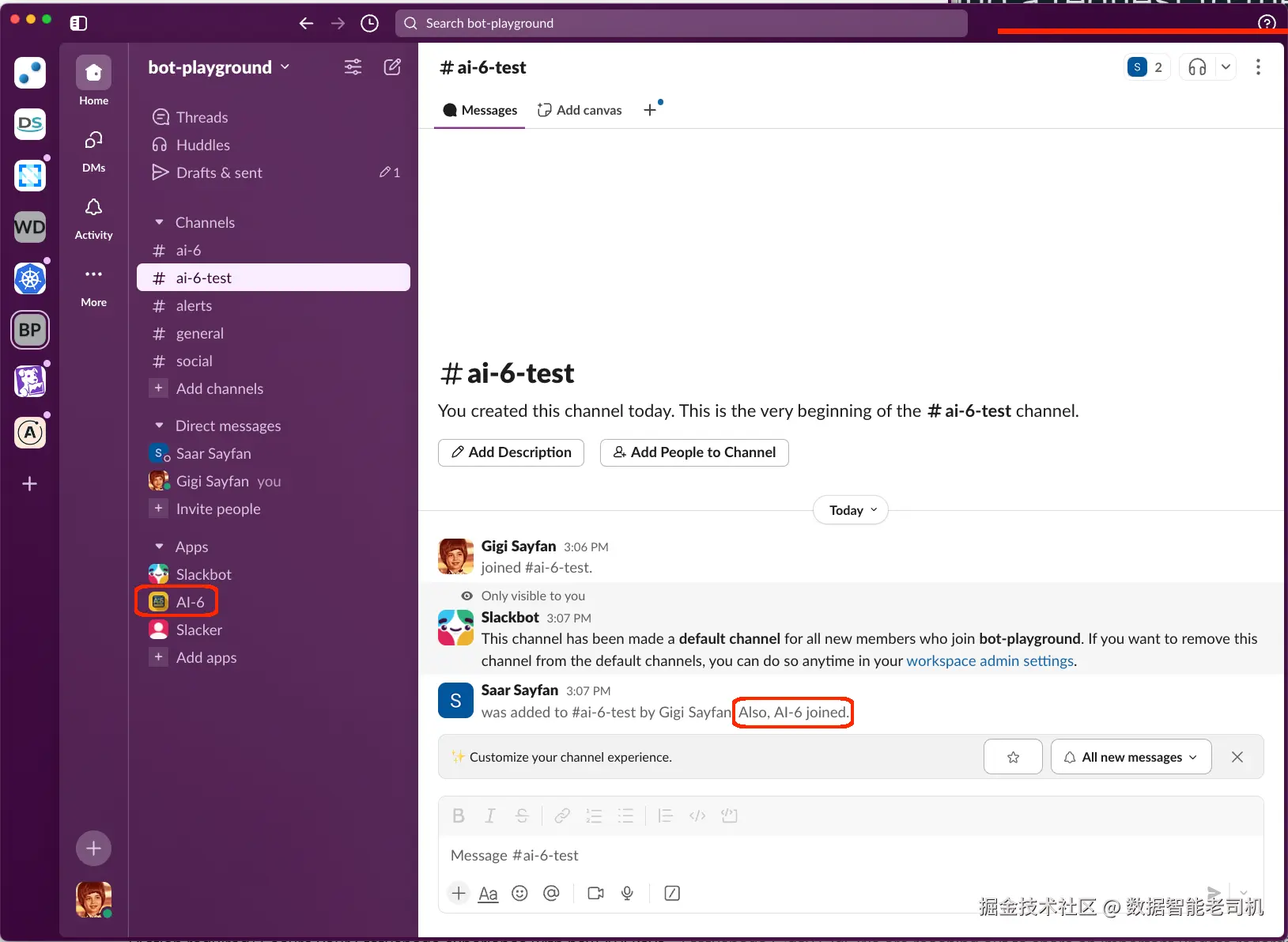Expand the bot-playground workspace menu
Viewport: 1288px width, 942px height.
click(219, 67)
